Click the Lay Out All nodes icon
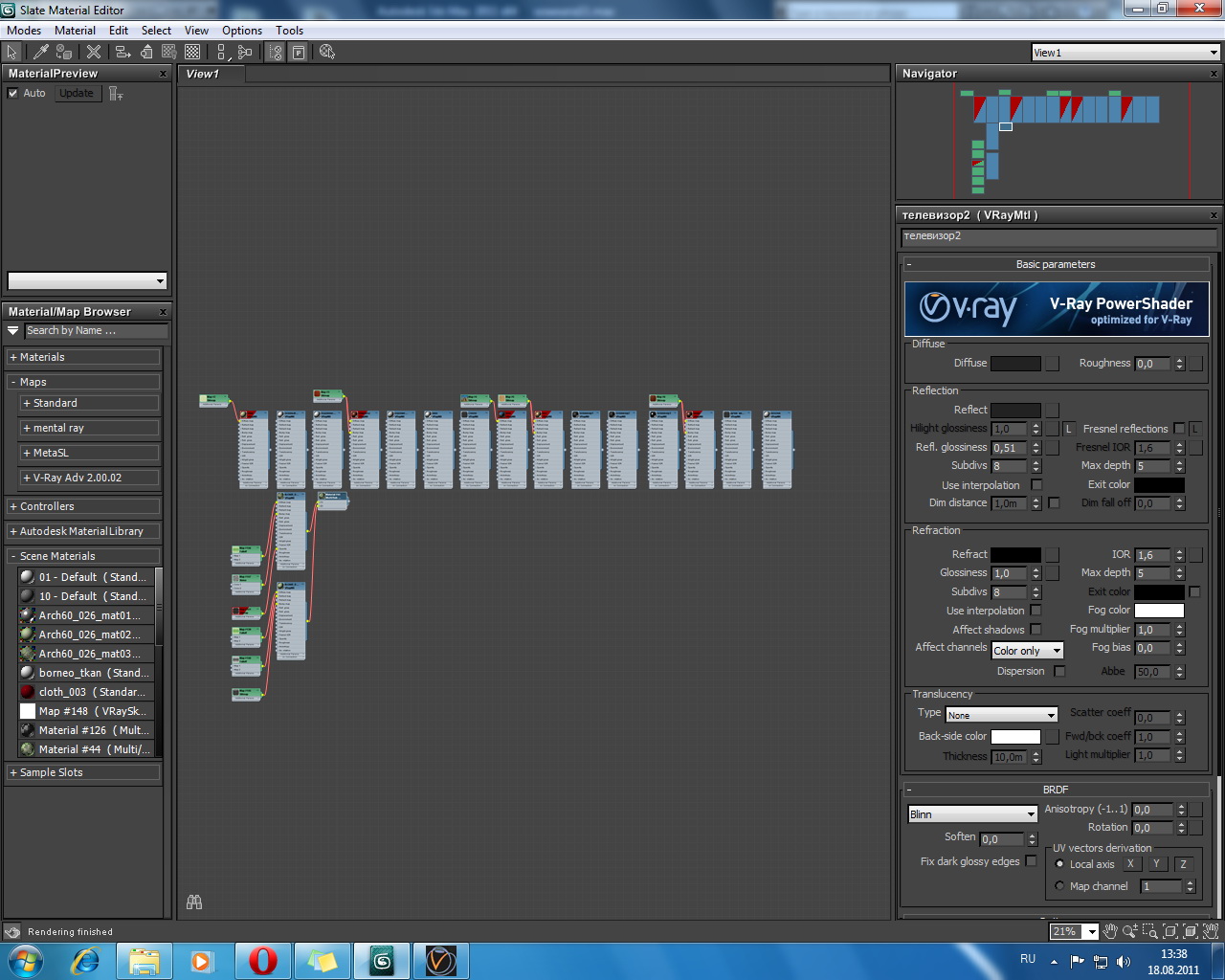 tap(221, 52)
